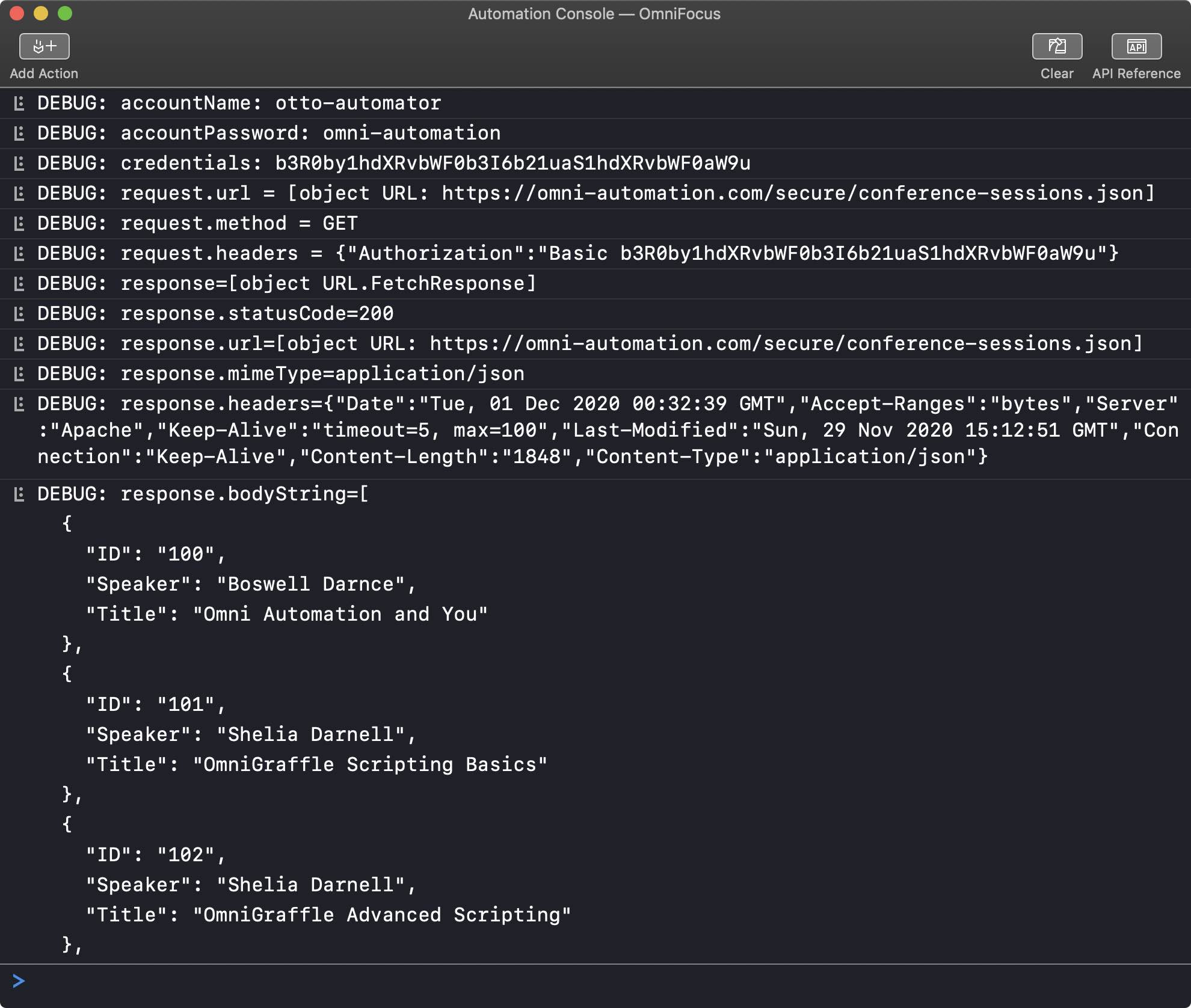Click log icon beside request.method line
Screen dimensions: 1191x1008
pyautogui.click(x=19, y=224)
